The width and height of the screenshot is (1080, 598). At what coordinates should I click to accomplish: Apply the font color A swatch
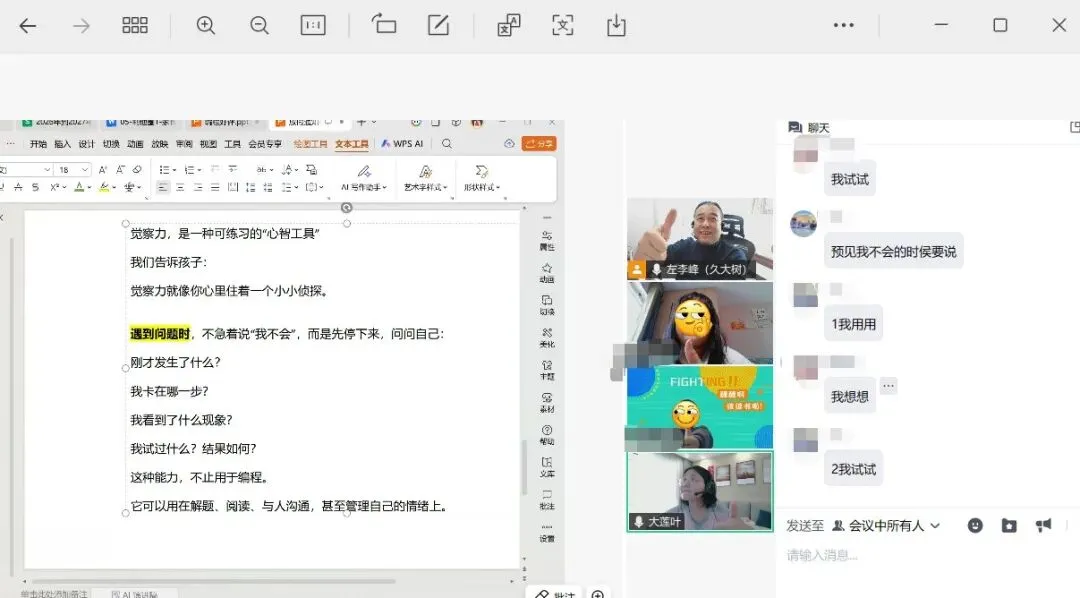click(79, 187)
